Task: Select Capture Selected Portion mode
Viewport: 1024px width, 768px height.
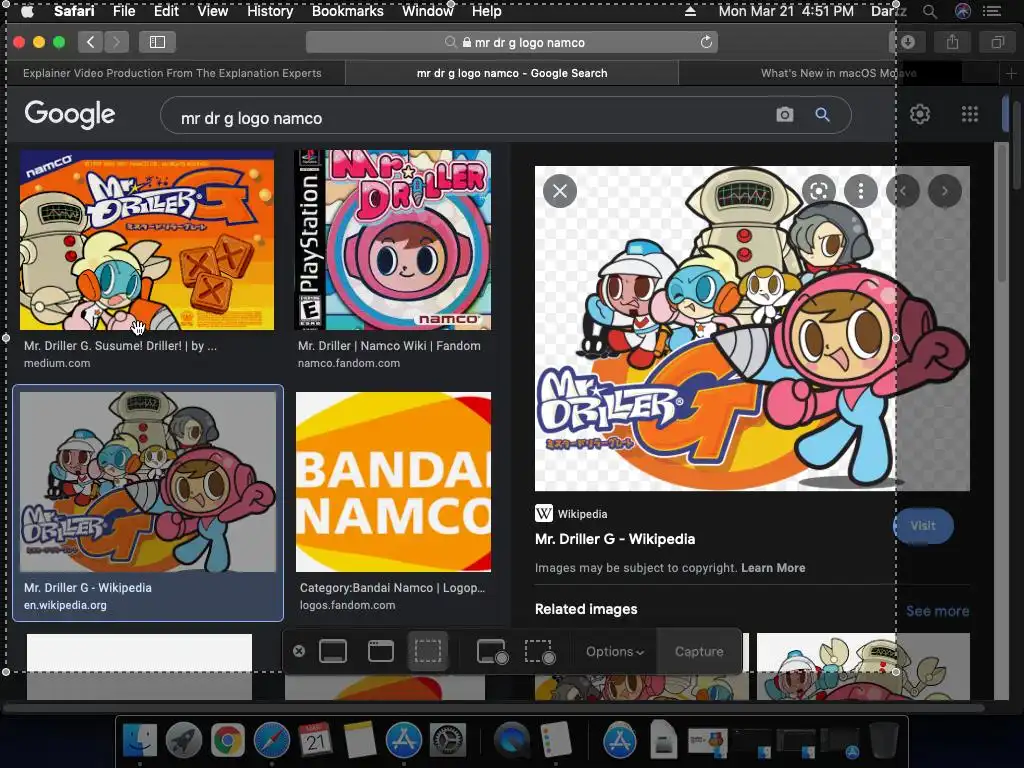Action: click(428, 651)
